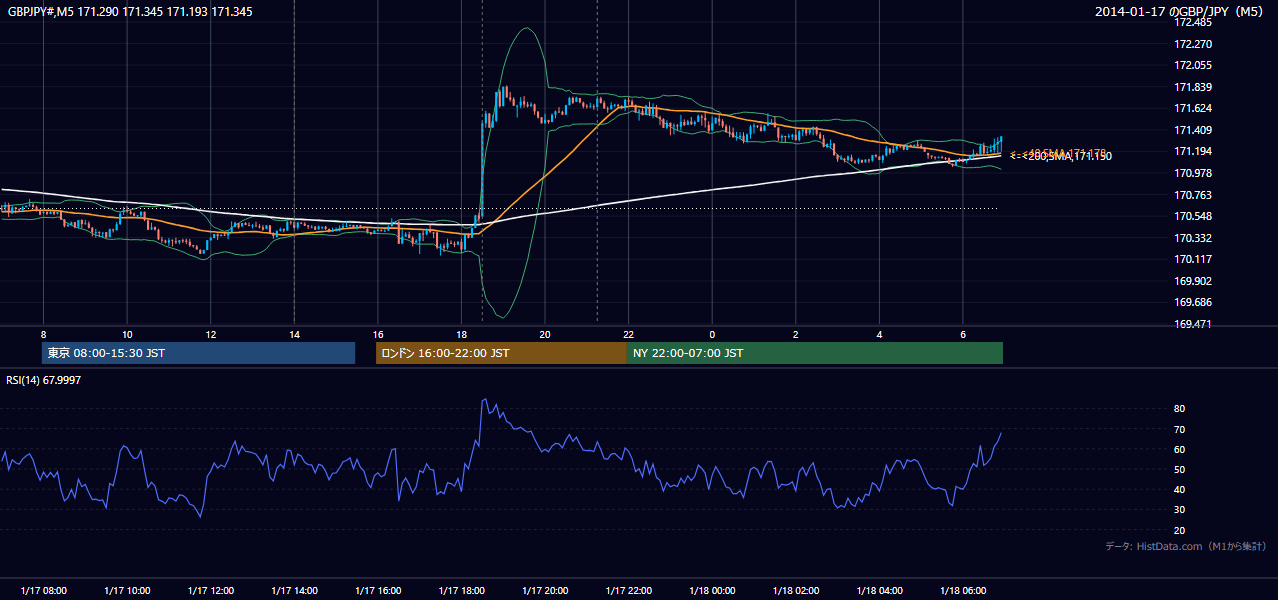Click hour label 18 on price chart axis
The image size is (1278, 600).
[x=461, y=334]
